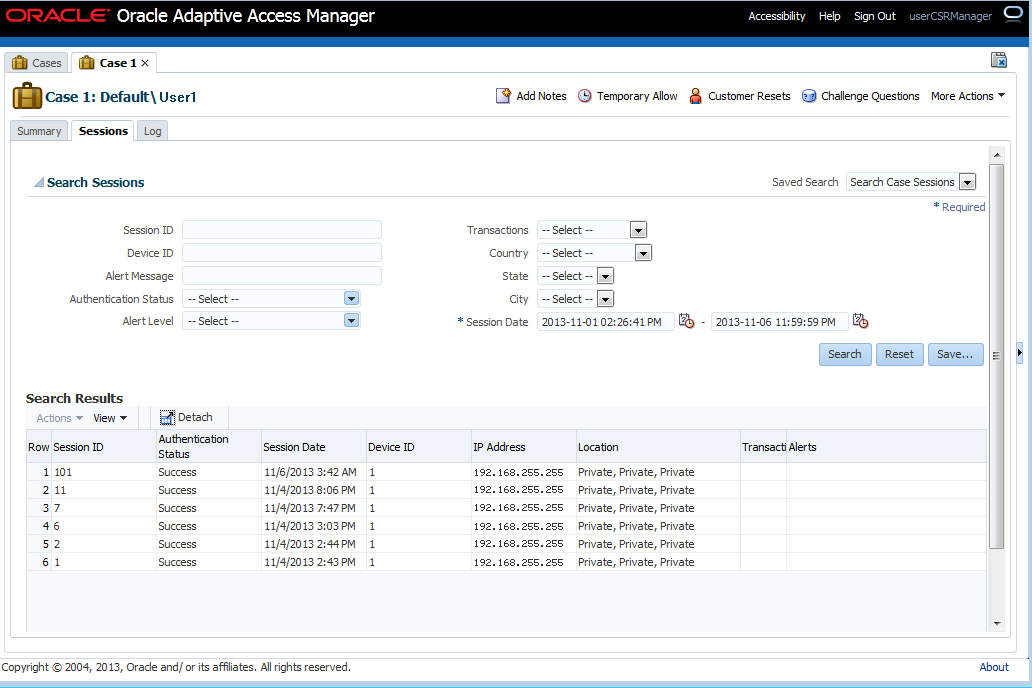Switch to the Log tab
The height and width of the screenshot is (688, 1032).
[x=153, y=131]
